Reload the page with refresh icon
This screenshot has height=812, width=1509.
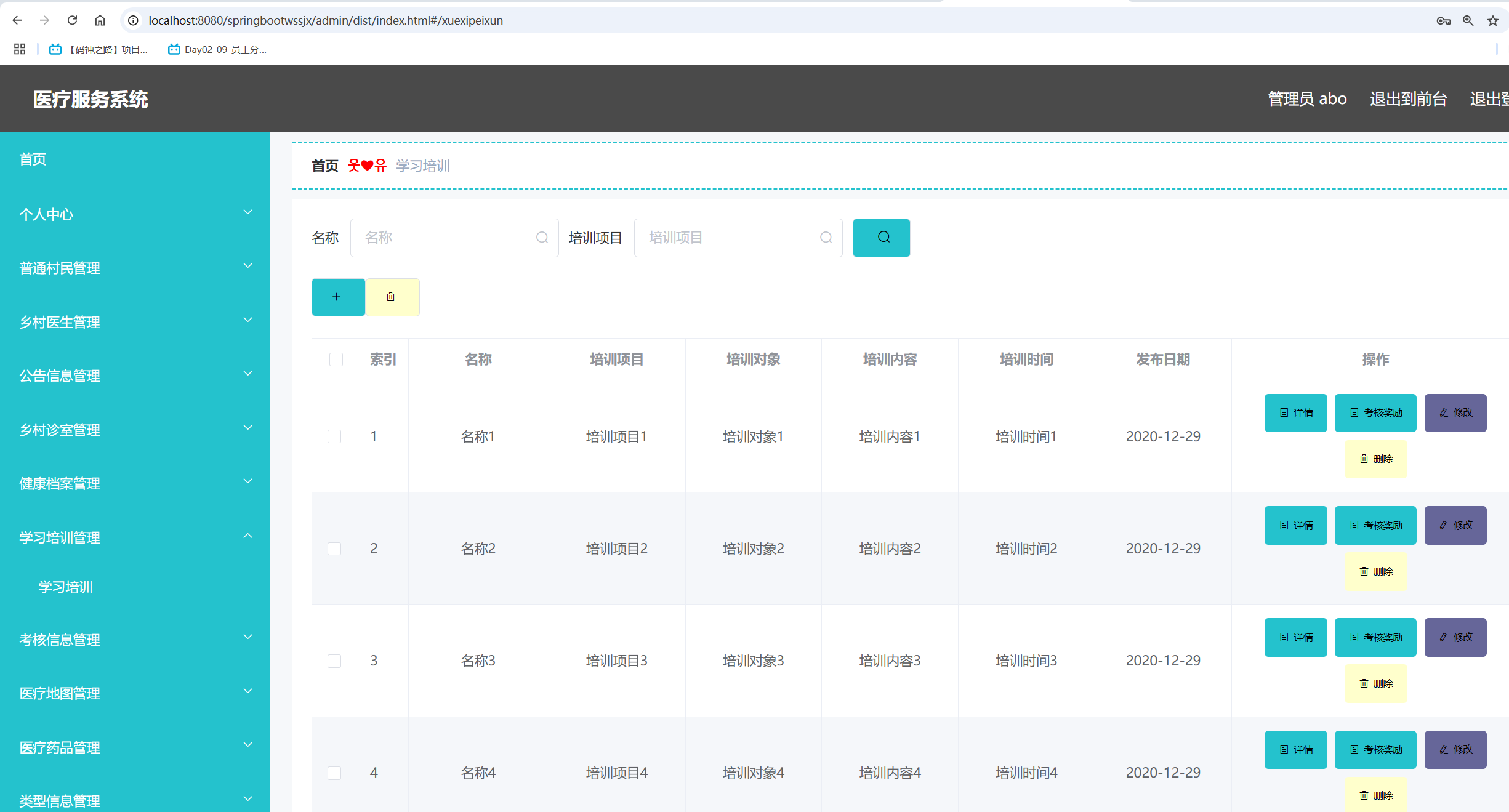(x=72, y=20)
